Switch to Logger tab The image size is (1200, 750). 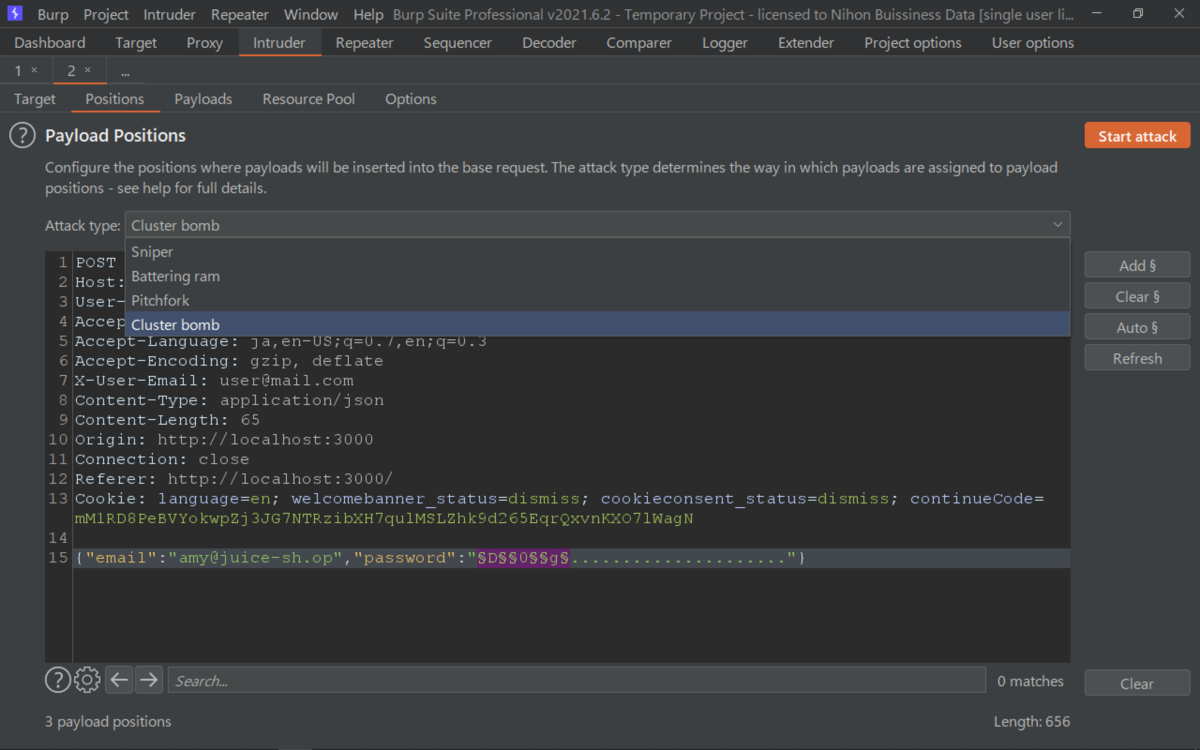pyautogui.click(x=725, y=43)
